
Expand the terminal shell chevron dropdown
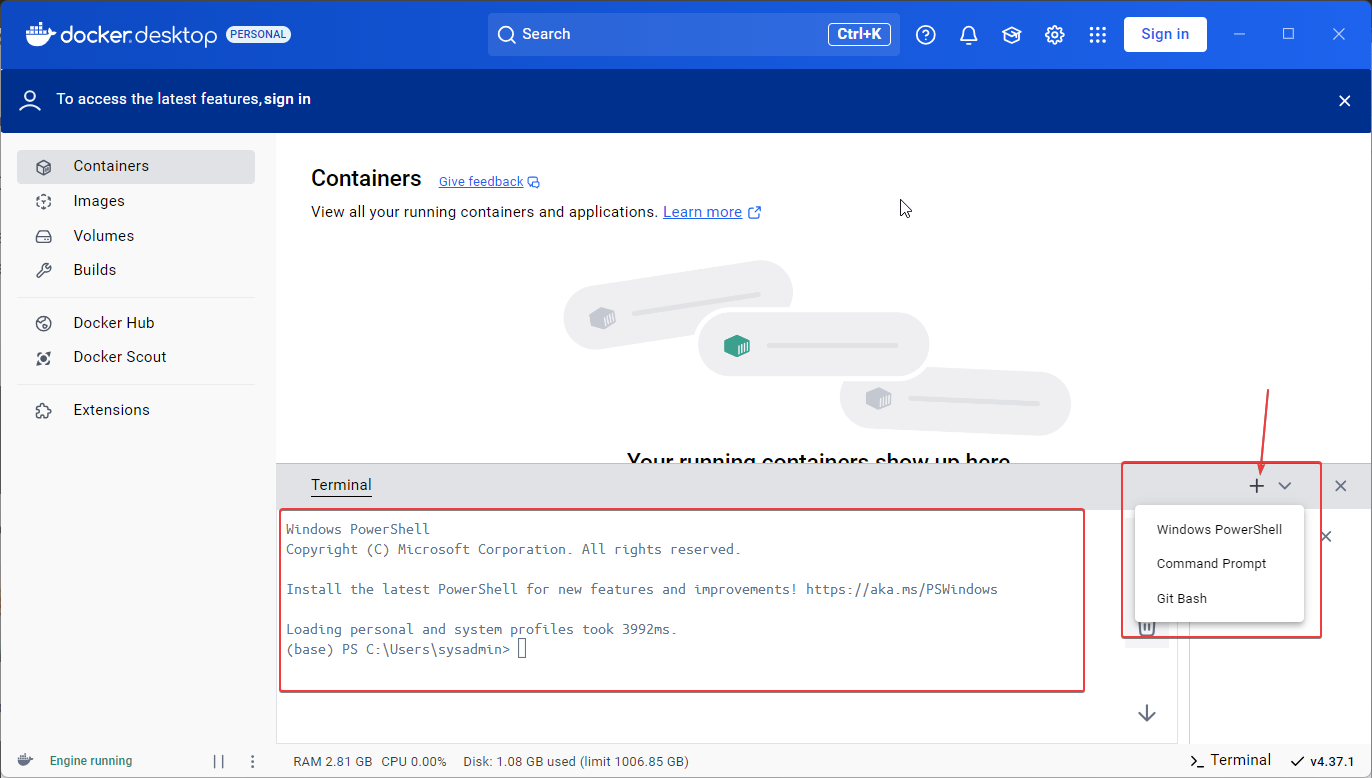coord(1285,486)
